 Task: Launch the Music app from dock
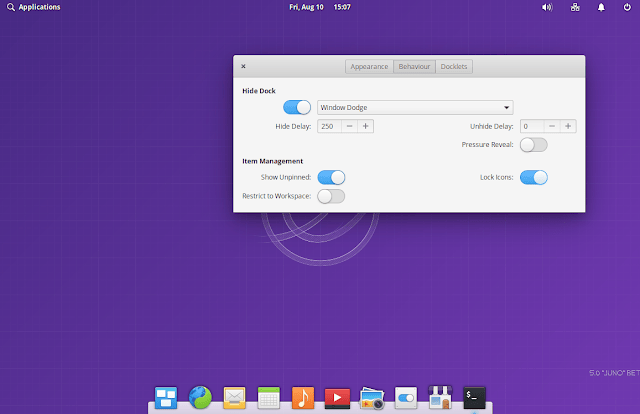(x=303, y=398)
